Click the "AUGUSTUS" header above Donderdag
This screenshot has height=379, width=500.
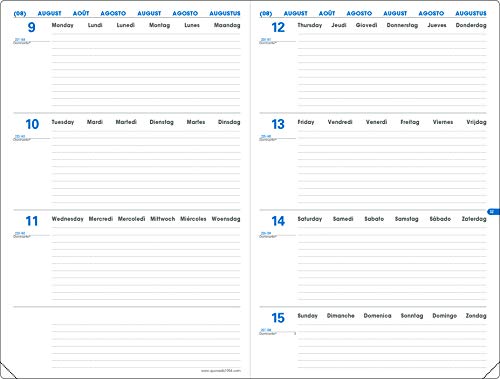pos(471,13)
